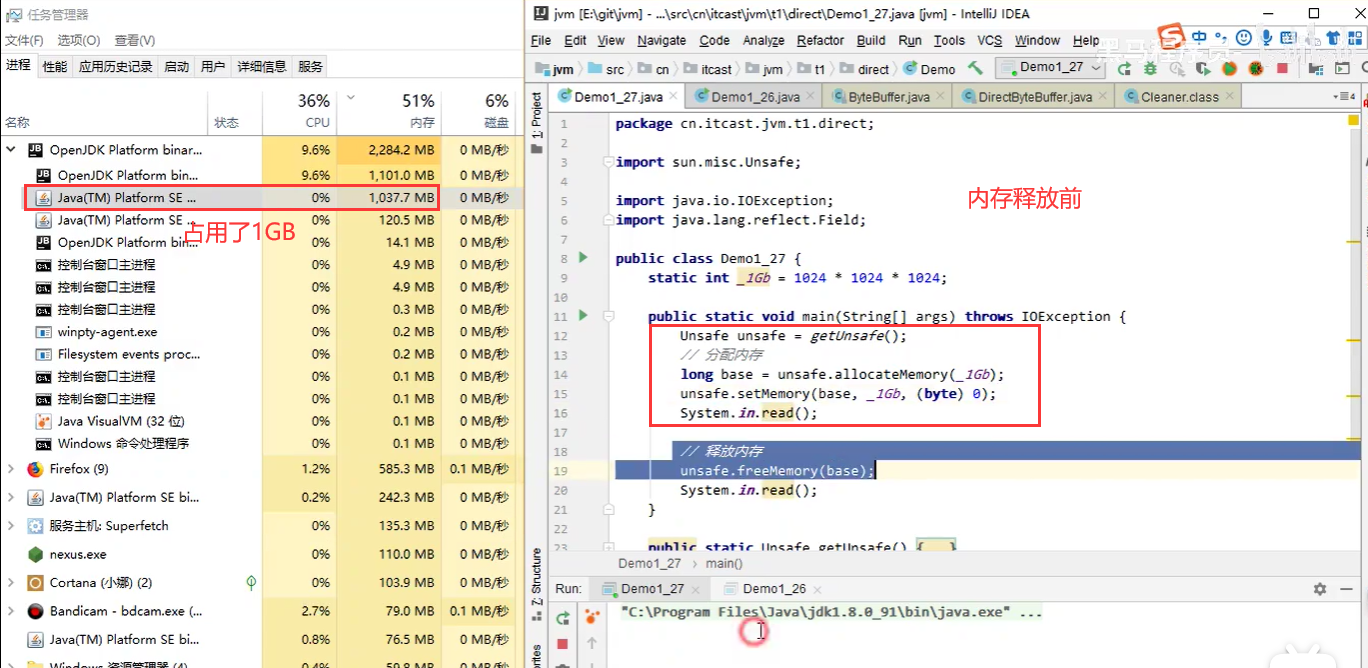Close the Demo1_26 run tab
1368x668 pixels.
coord(817,589)
